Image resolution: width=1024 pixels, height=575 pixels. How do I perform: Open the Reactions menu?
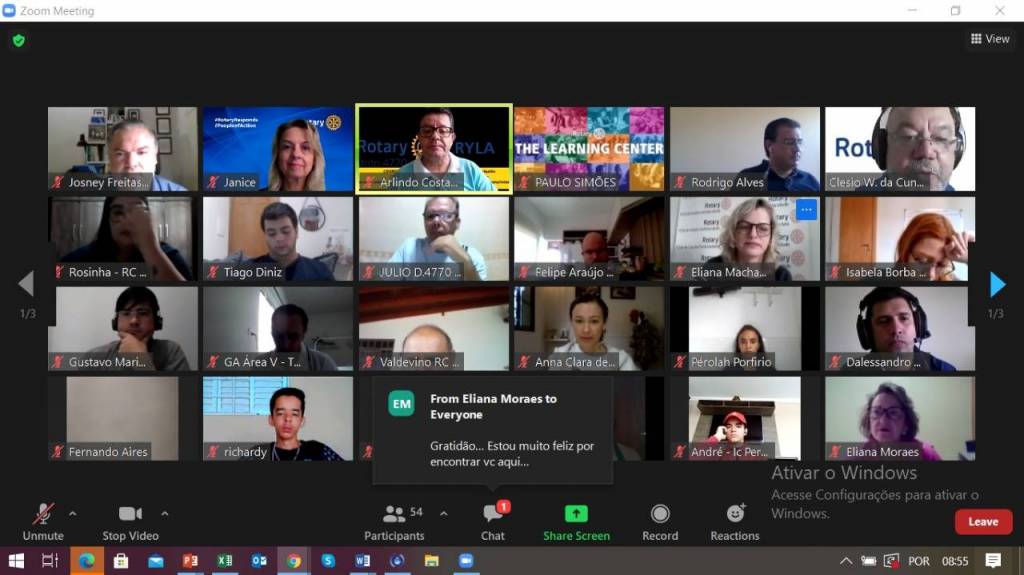pos(735,521)
